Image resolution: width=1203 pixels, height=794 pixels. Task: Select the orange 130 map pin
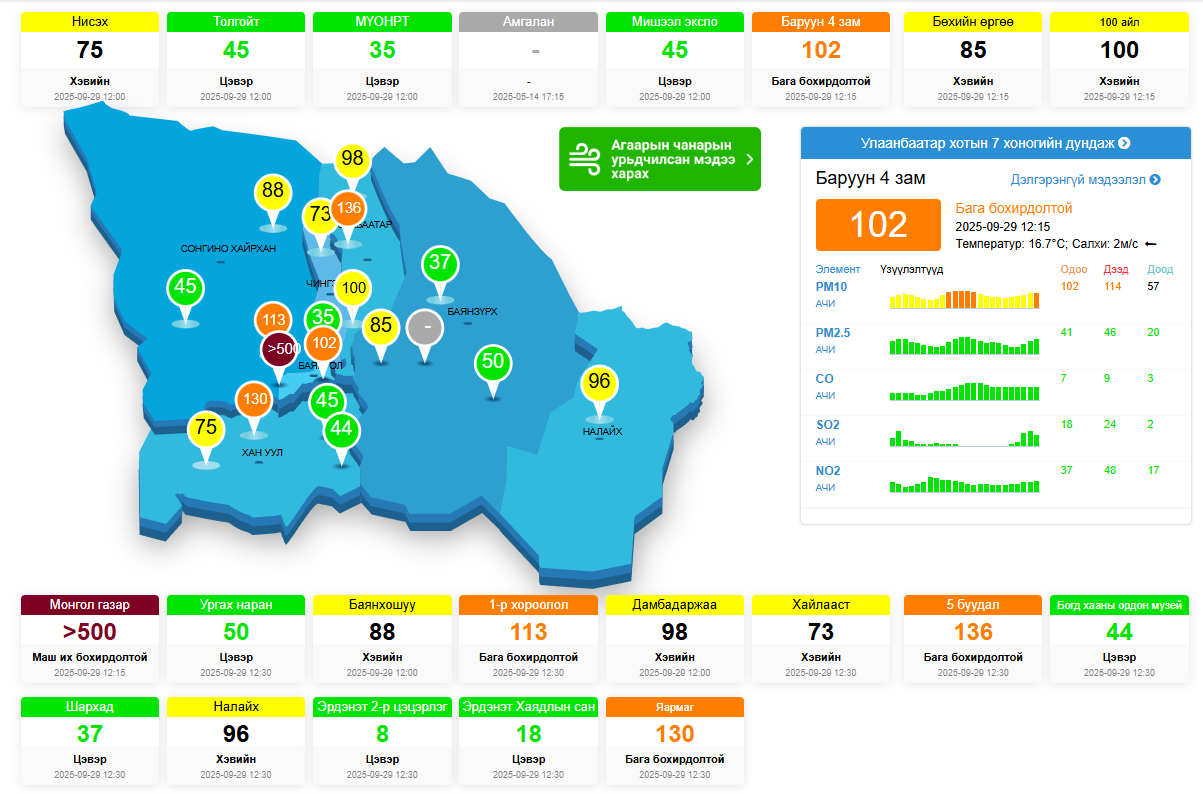point(254,399)
